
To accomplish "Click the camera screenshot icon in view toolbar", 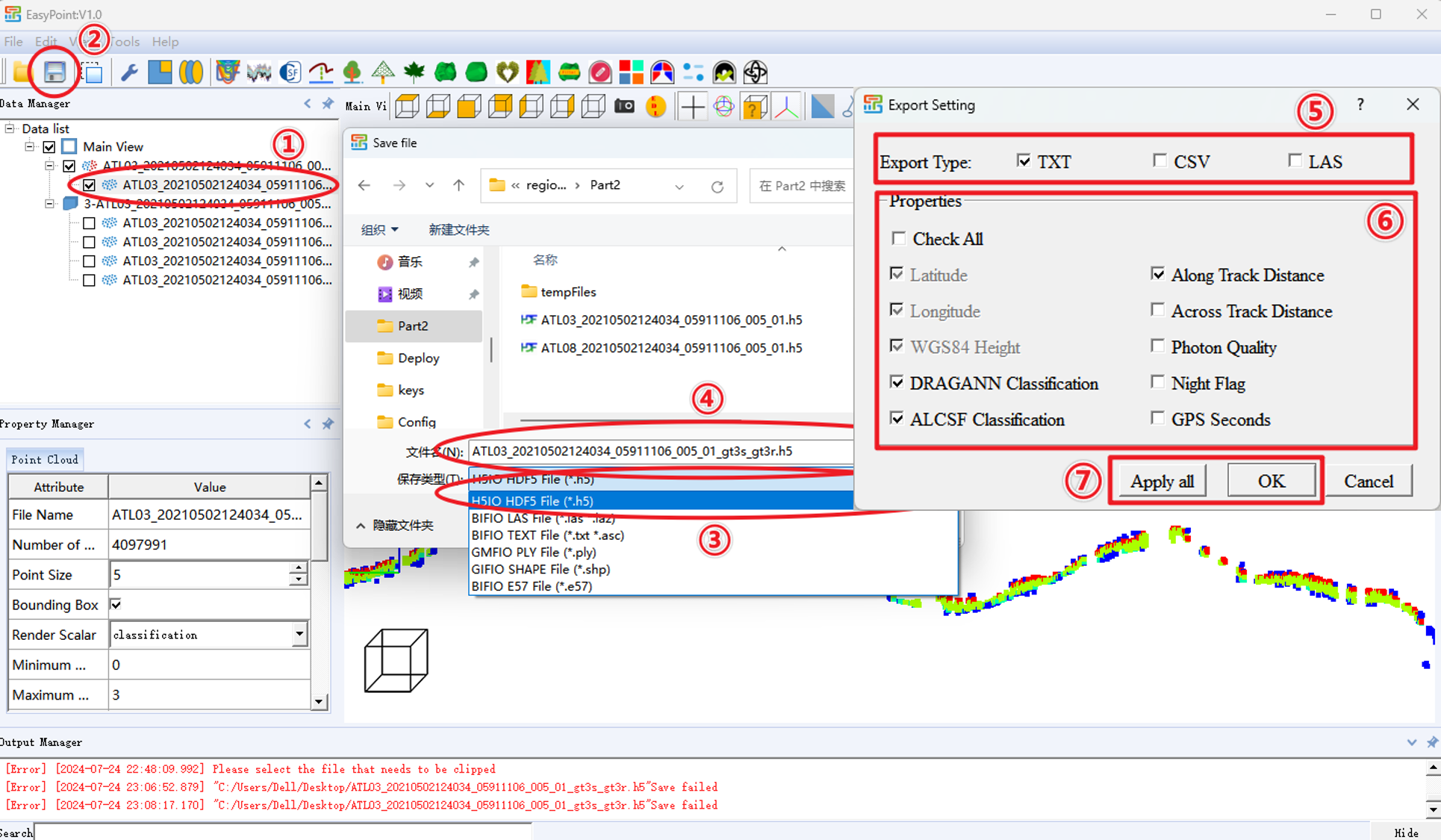I will 624,107.
